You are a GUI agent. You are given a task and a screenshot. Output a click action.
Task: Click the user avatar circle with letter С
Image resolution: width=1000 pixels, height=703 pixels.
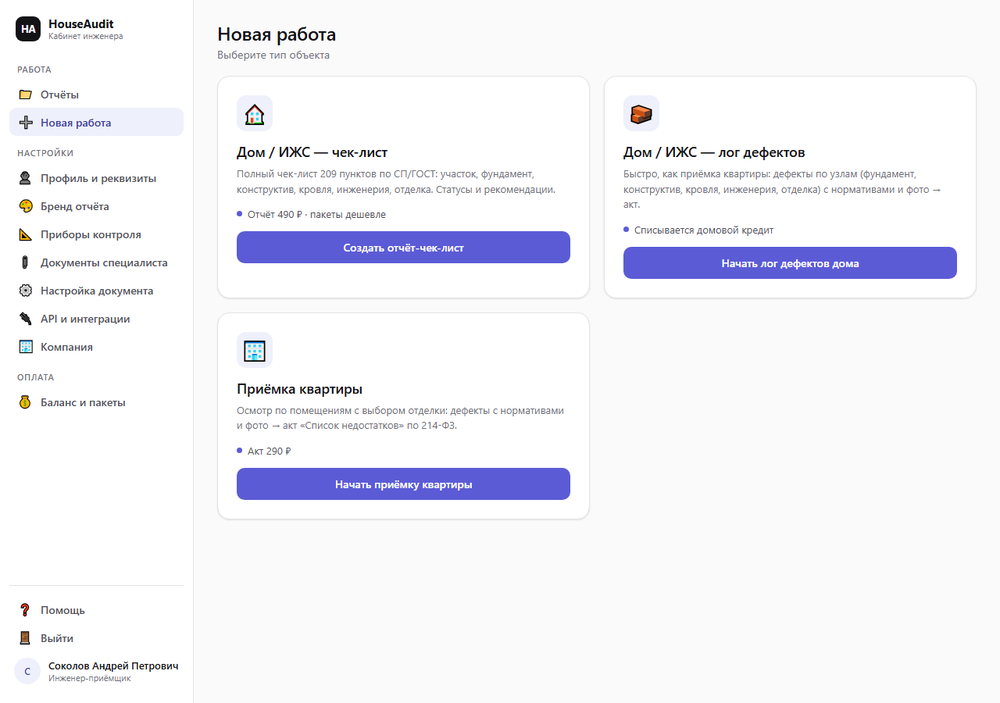27,671
